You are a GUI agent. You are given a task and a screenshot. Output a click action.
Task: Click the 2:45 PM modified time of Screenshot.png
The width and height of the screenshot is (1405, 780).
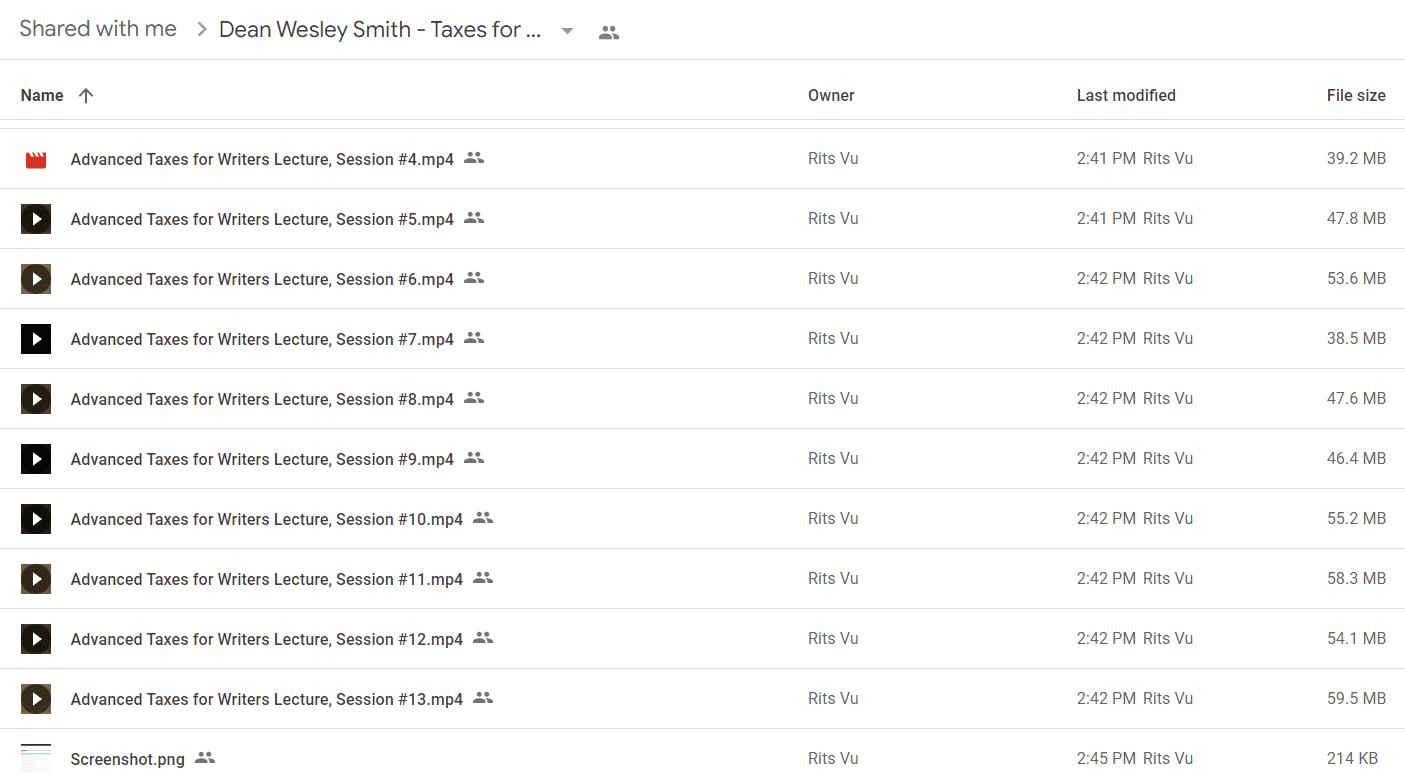pos(1106,758)
